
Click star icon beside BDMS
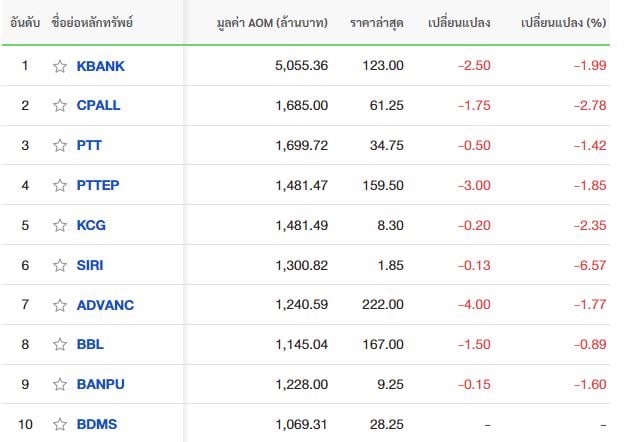[x=60, y=424]
